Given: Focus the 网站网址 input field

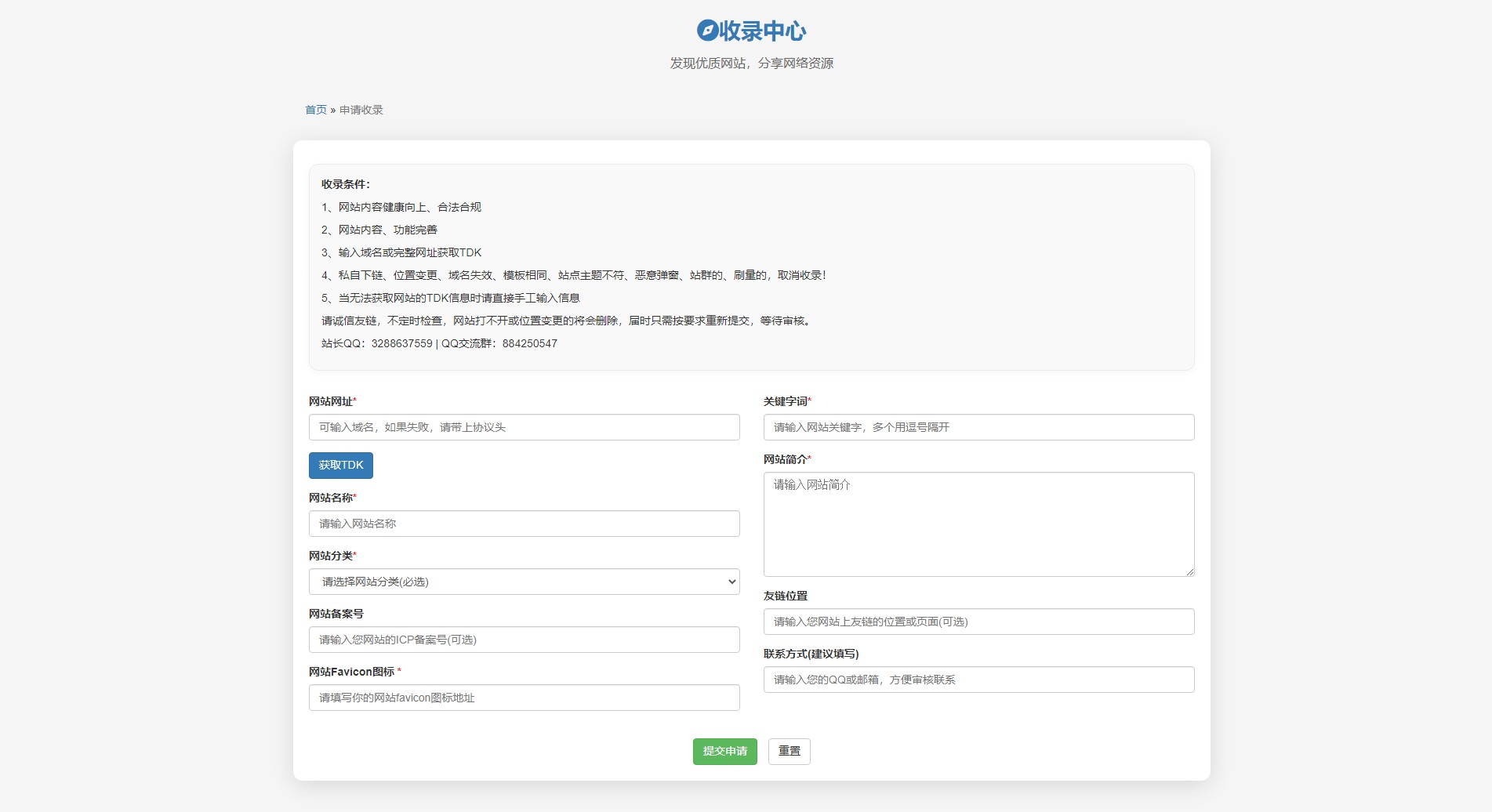Looking at the screenshot, I should [x=524, y=427].
